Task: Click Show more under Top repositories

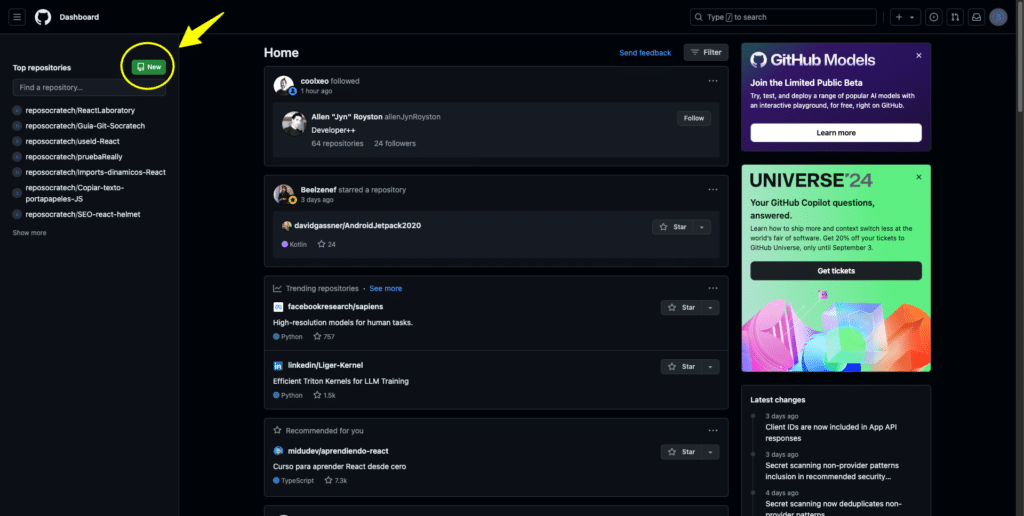Action: (29, 233)
